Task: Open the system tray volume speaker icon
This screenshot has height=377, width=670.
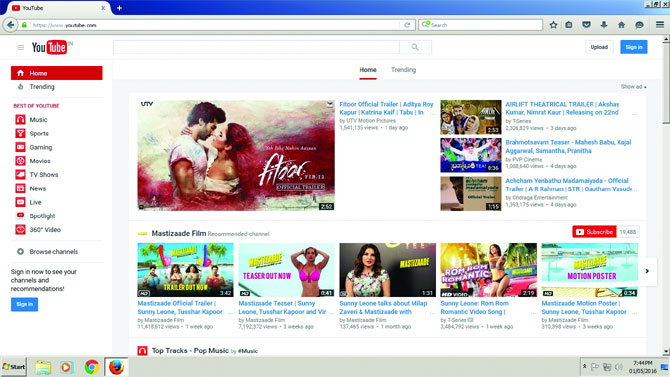Action: point(618,367)
